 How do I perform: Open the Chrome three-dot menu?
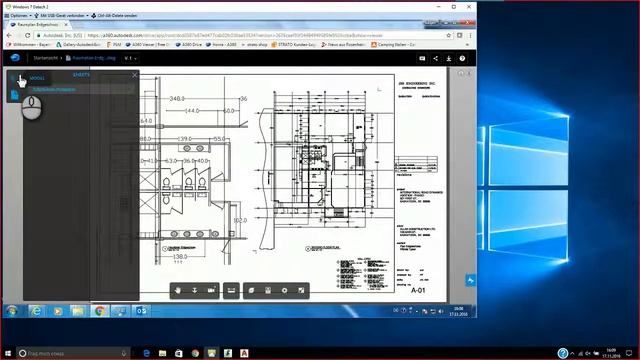pyautogui.click(x=471, y=36)
